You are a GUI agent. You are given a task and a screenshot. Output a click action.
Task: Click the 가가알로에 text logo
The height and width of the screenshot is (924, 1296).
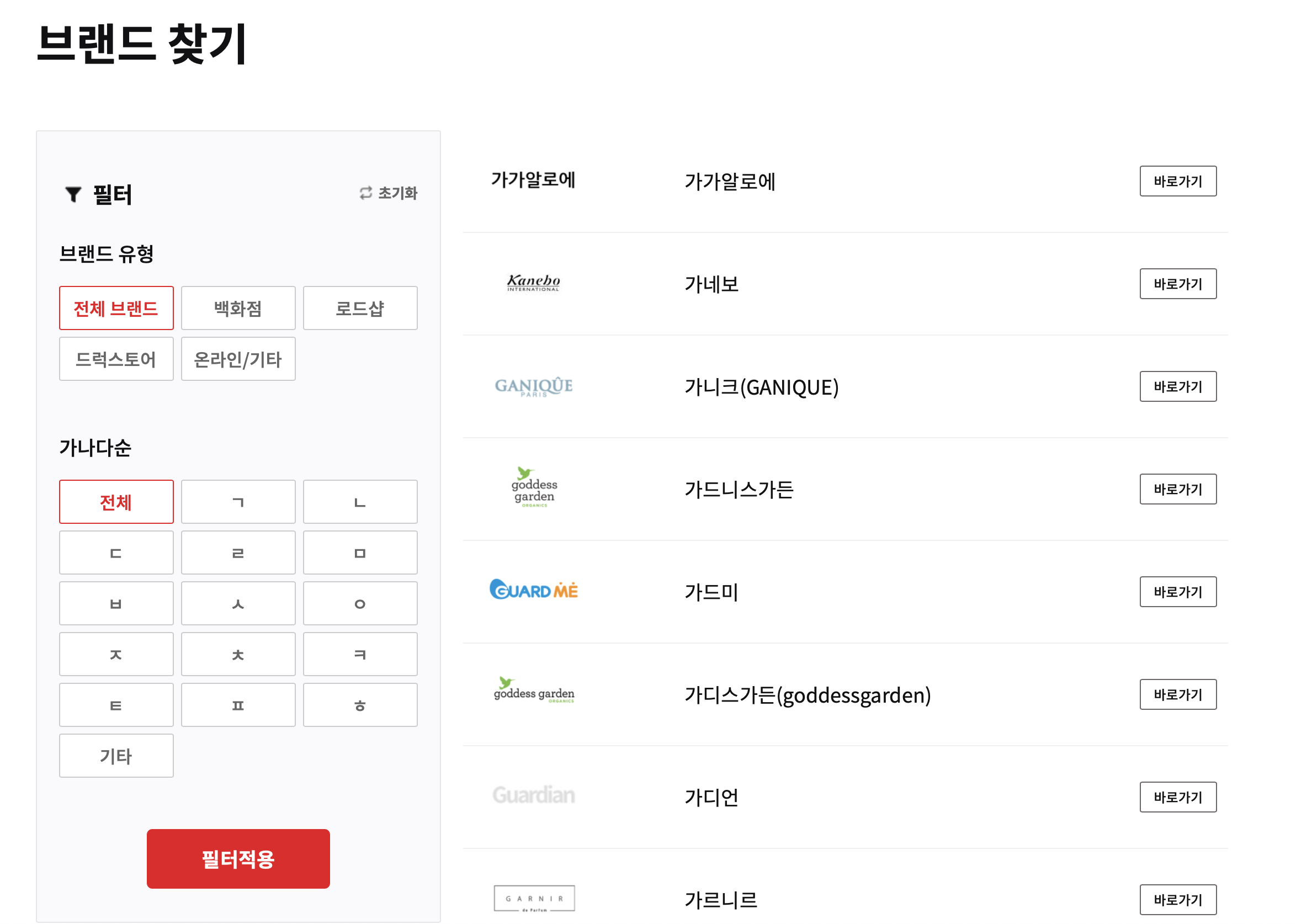pos(533,180)
